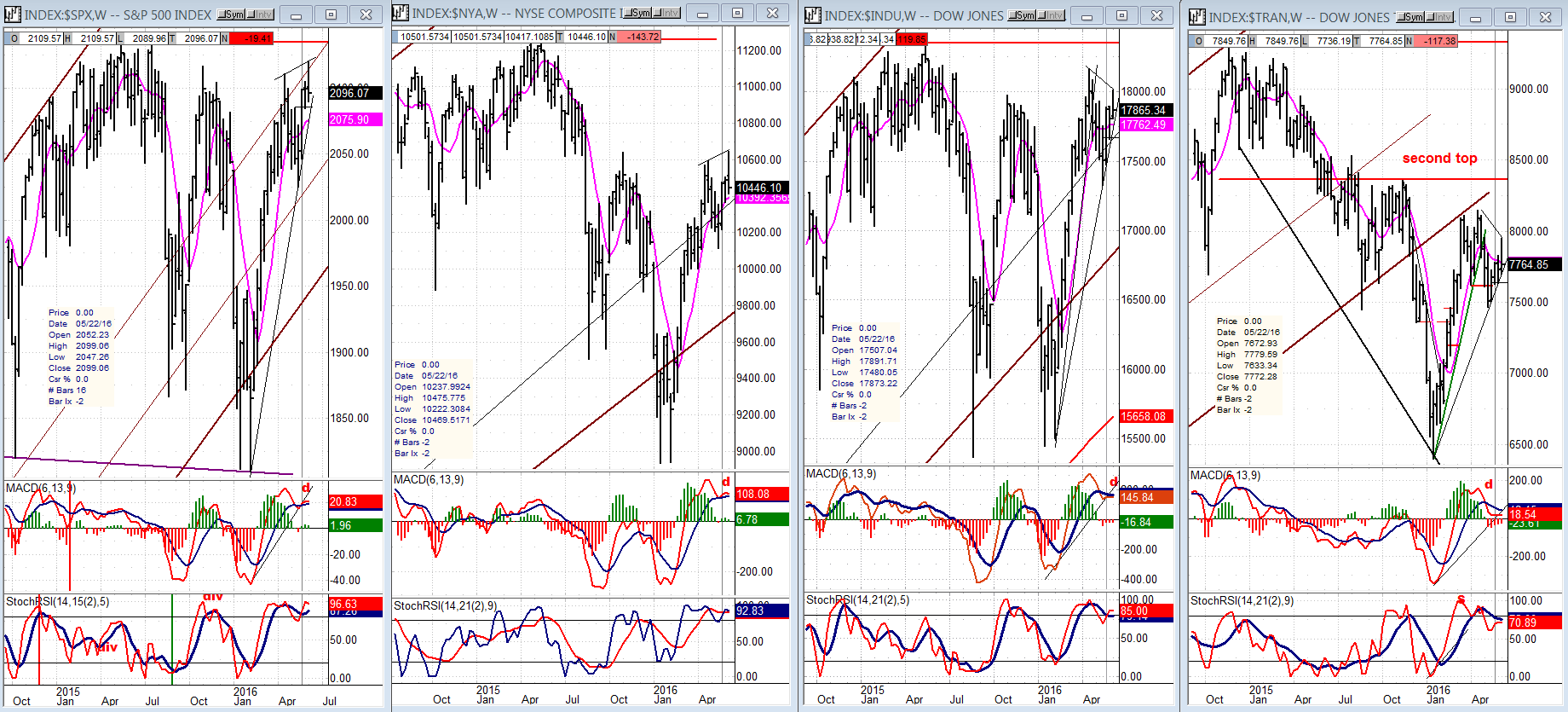Maximize the NYSE Composite chart window
This screenshot has height=712, width=1568.
coord(737,13)
